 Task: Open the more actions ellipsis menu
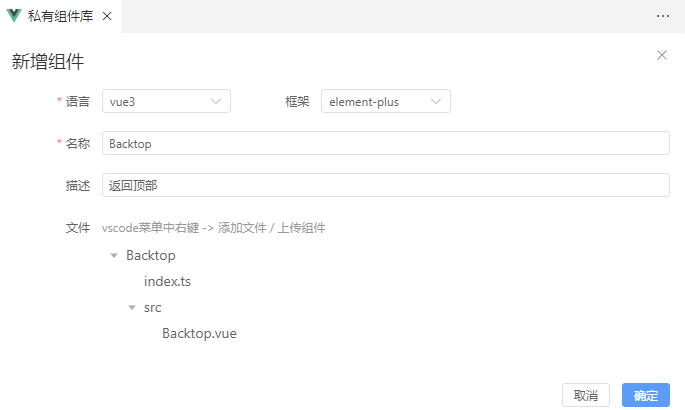coord(662,16)
